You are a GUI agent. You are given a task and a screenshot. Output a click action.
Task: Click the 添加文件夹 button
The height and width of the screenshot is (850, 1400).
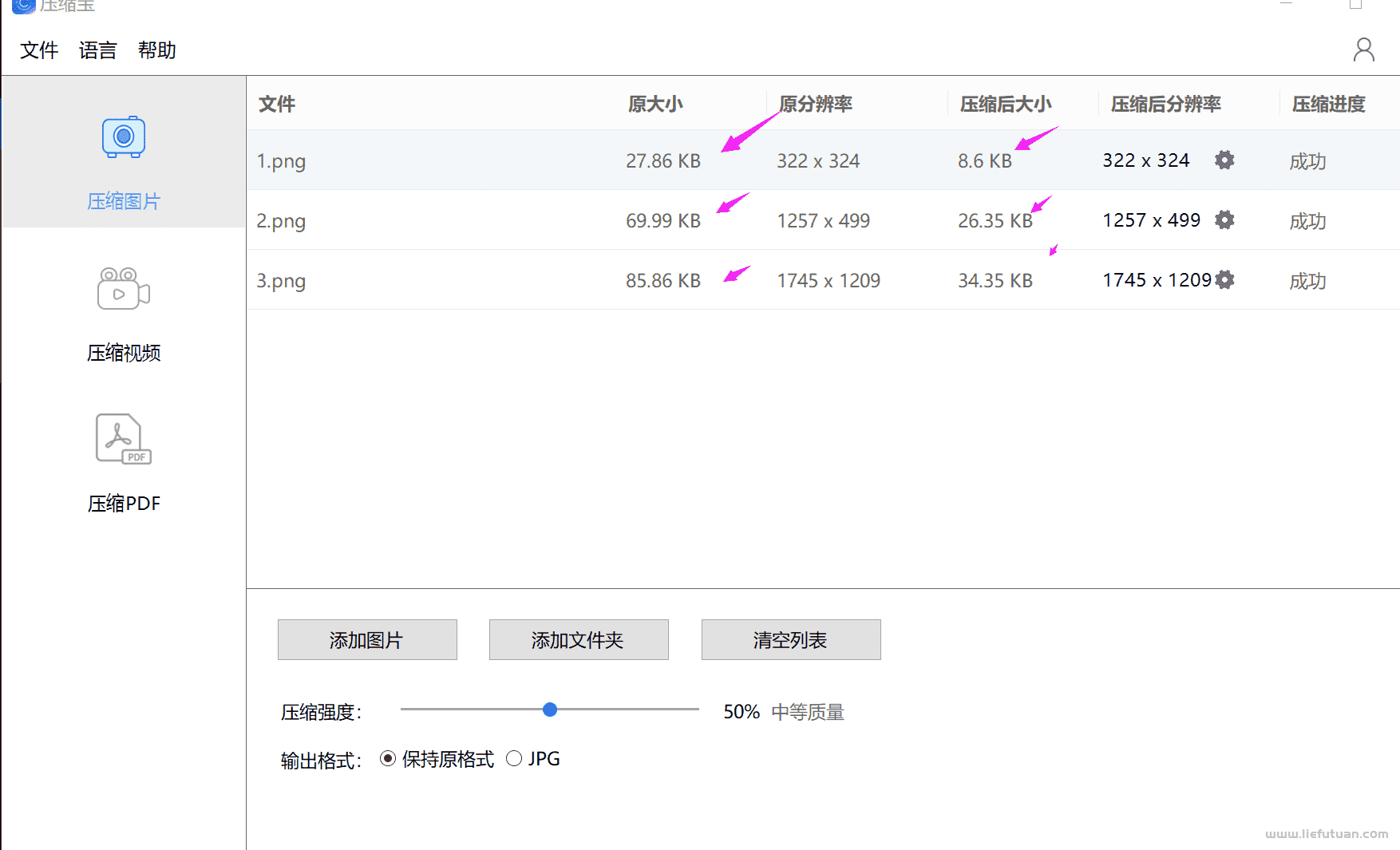(x=579, y=640)
